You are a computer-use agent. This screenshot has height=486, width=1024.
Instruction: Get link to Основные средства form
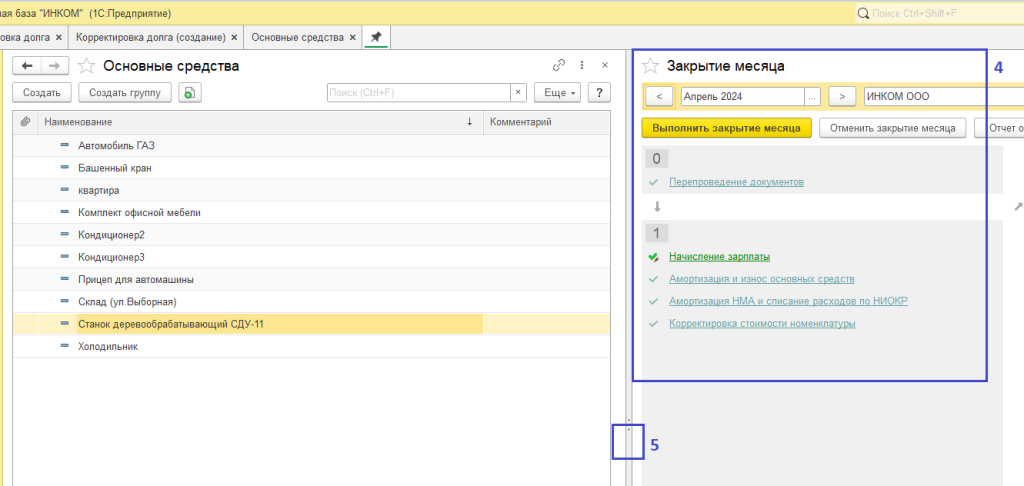click(559, 65)
